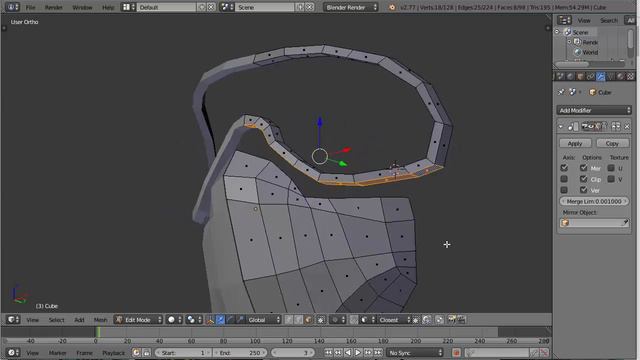Enable the Texture U checkbox
This screenshot has height=360, width=640.
[611, 168]
